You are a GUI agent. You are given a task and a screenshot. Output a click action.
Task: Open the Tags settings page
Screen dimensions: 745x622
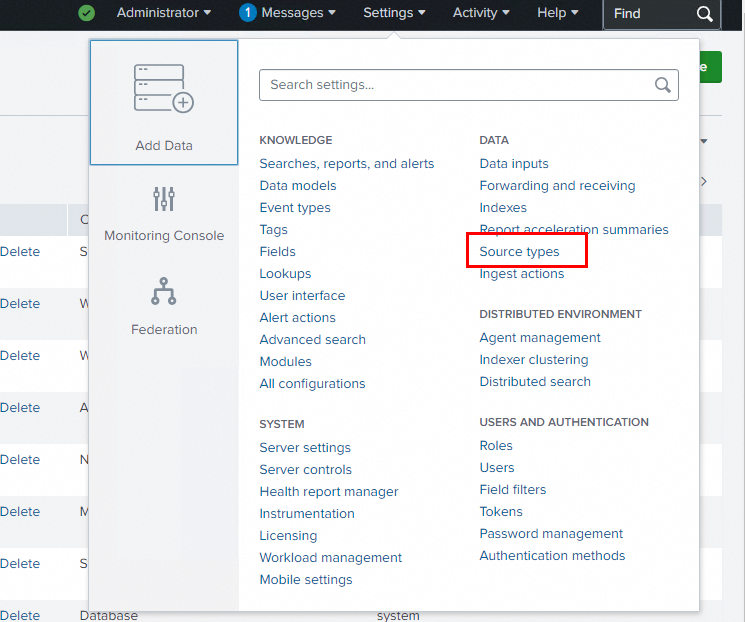[274, 230]
